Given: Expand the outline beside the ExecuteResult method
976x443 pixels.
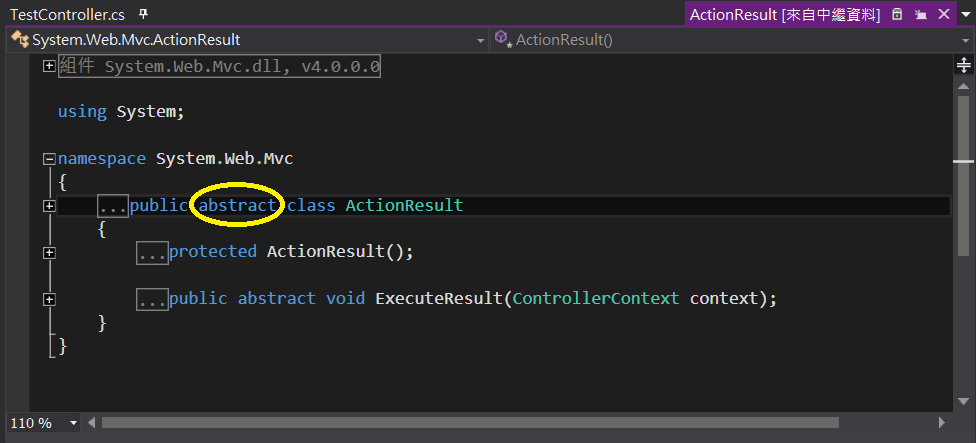Looking at the screenshot, I should [49, 298].
